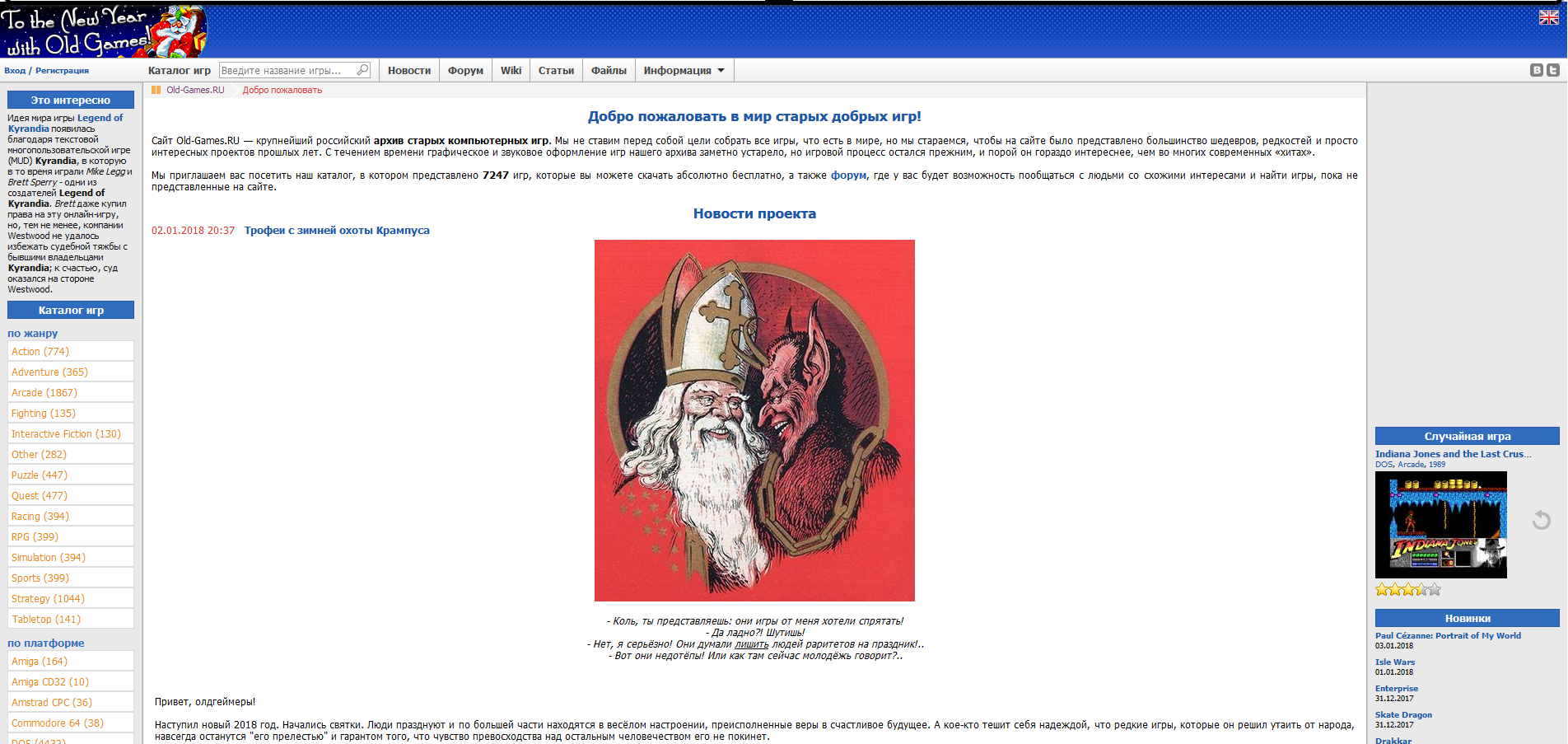Open the news post Трофеи с зимней охоты Крампуса
The image size is (1568, 744).
pos(337,231)
